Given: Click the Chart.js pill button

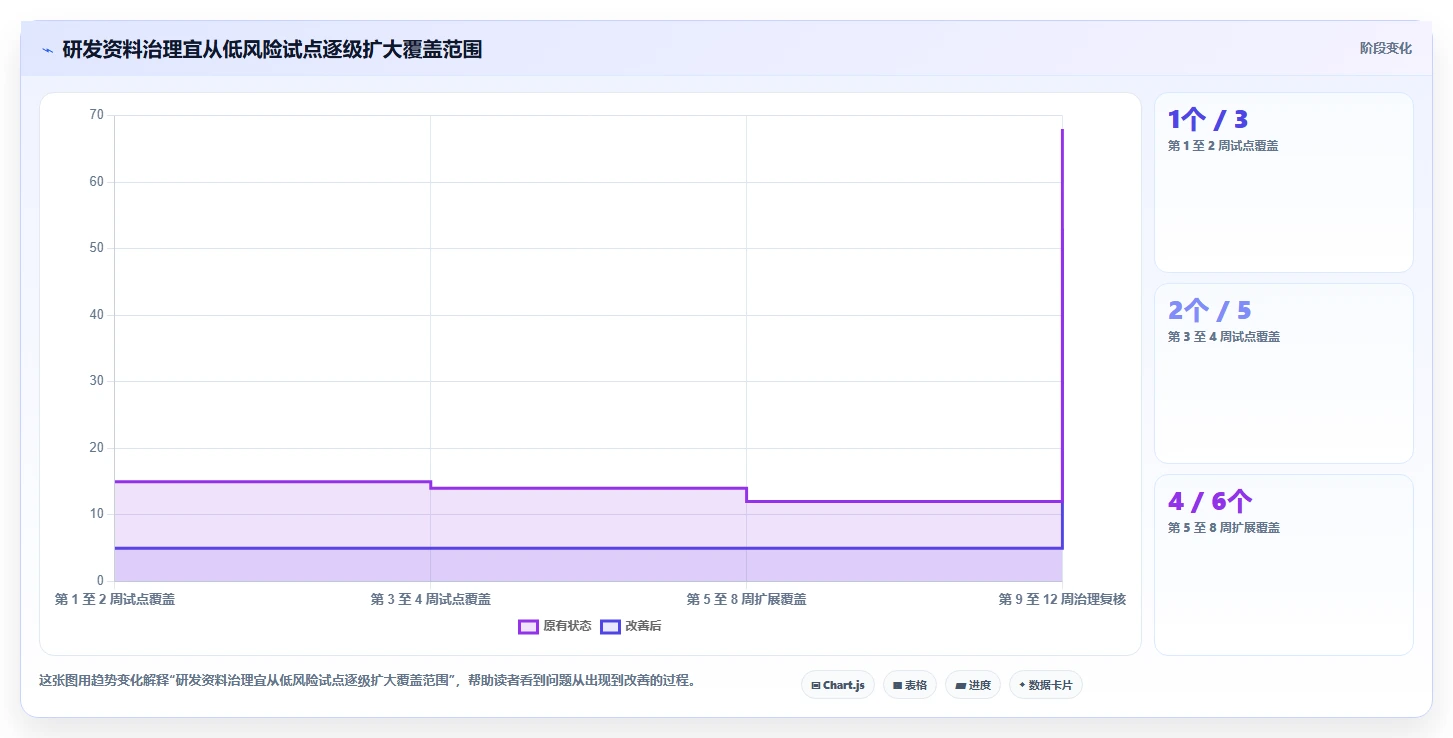Looking at the screenshot, I should click(x=838, y=685).
